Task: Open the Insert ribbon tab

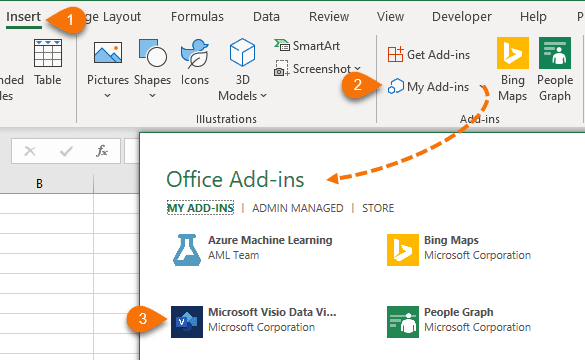Action: tap(24, 17)
